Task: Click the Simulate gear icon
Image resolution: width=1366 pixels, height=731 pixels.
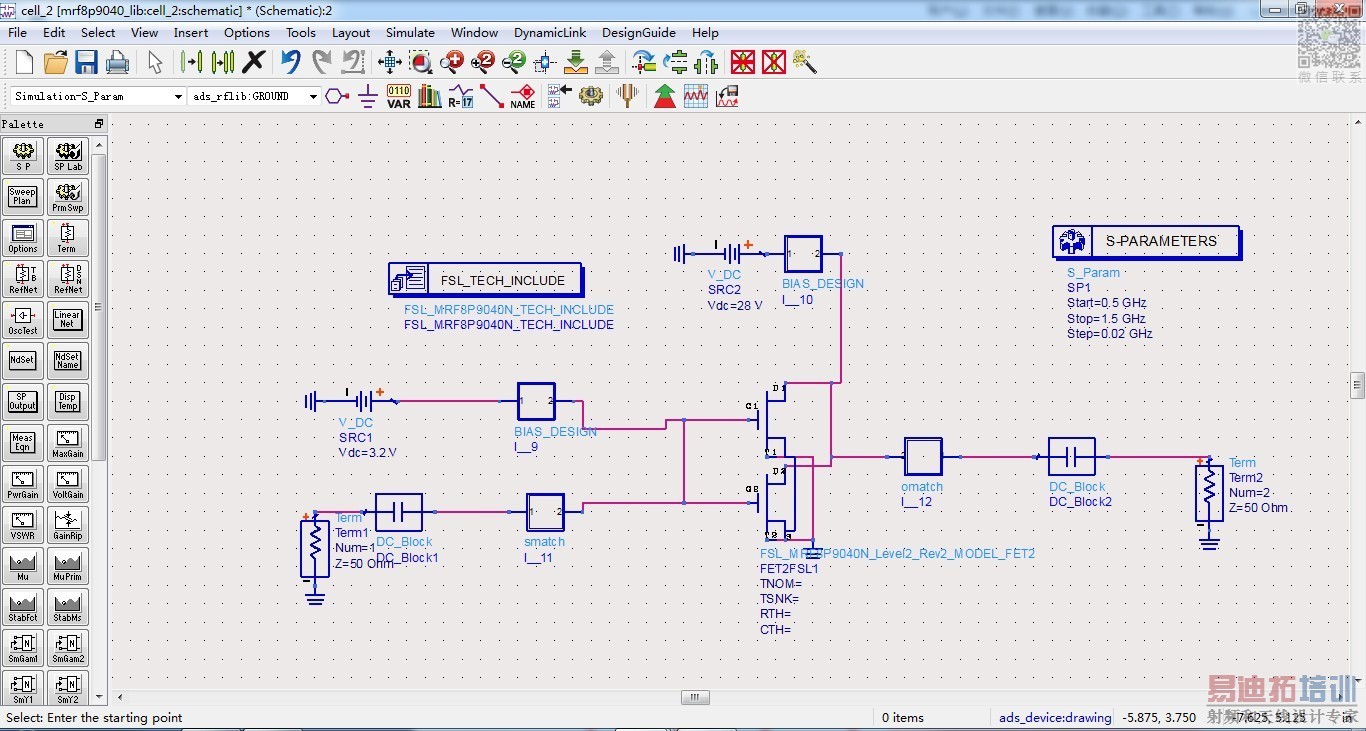Action: point(591,96)
